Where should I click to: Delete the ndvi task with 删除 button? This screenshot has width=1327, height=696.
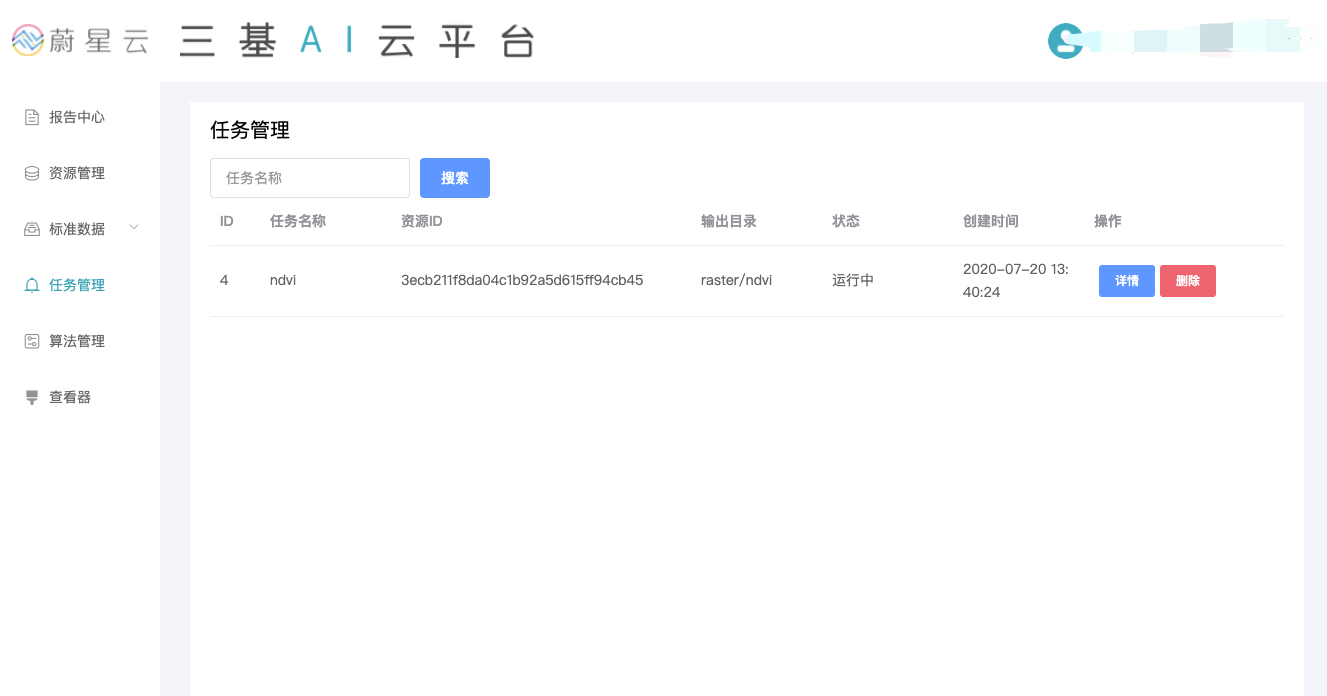coord(1187,281)
